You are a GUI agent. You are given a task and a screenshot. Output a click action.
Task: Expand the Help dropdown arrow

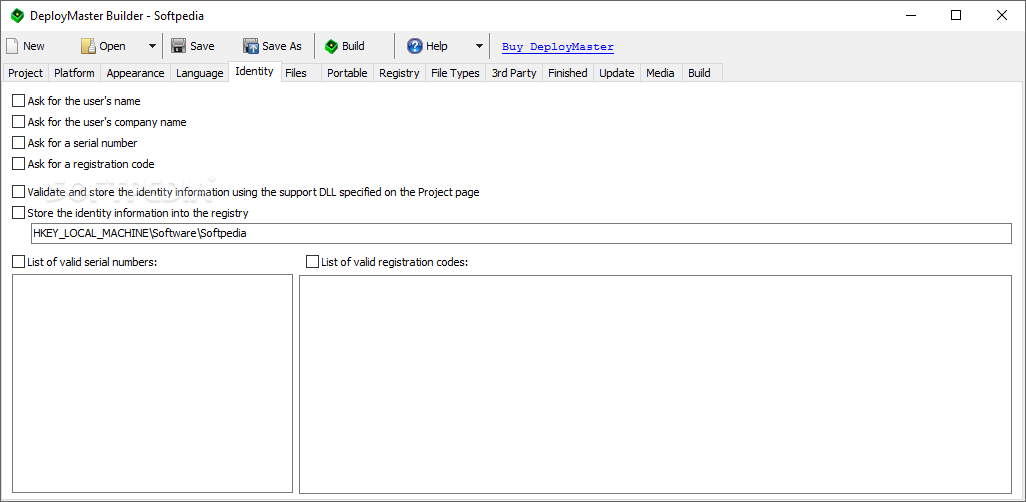coord(479,46)
